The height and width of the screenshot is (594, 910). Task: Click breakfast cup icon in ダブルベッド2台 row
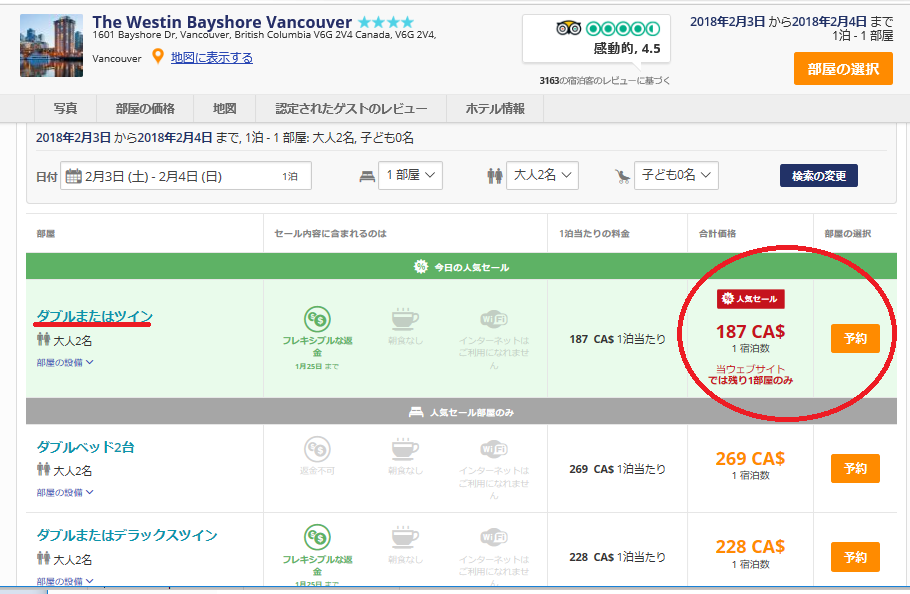point(405,449)
